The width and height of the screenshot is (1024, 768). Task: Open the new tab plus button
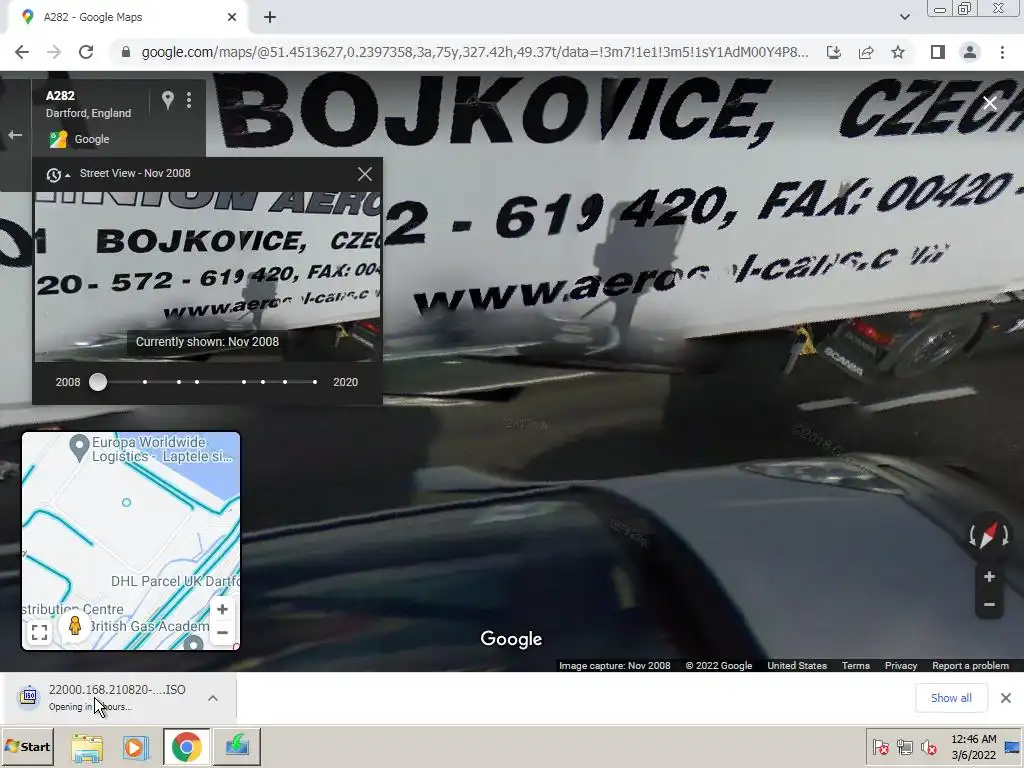tap(270, 17)
